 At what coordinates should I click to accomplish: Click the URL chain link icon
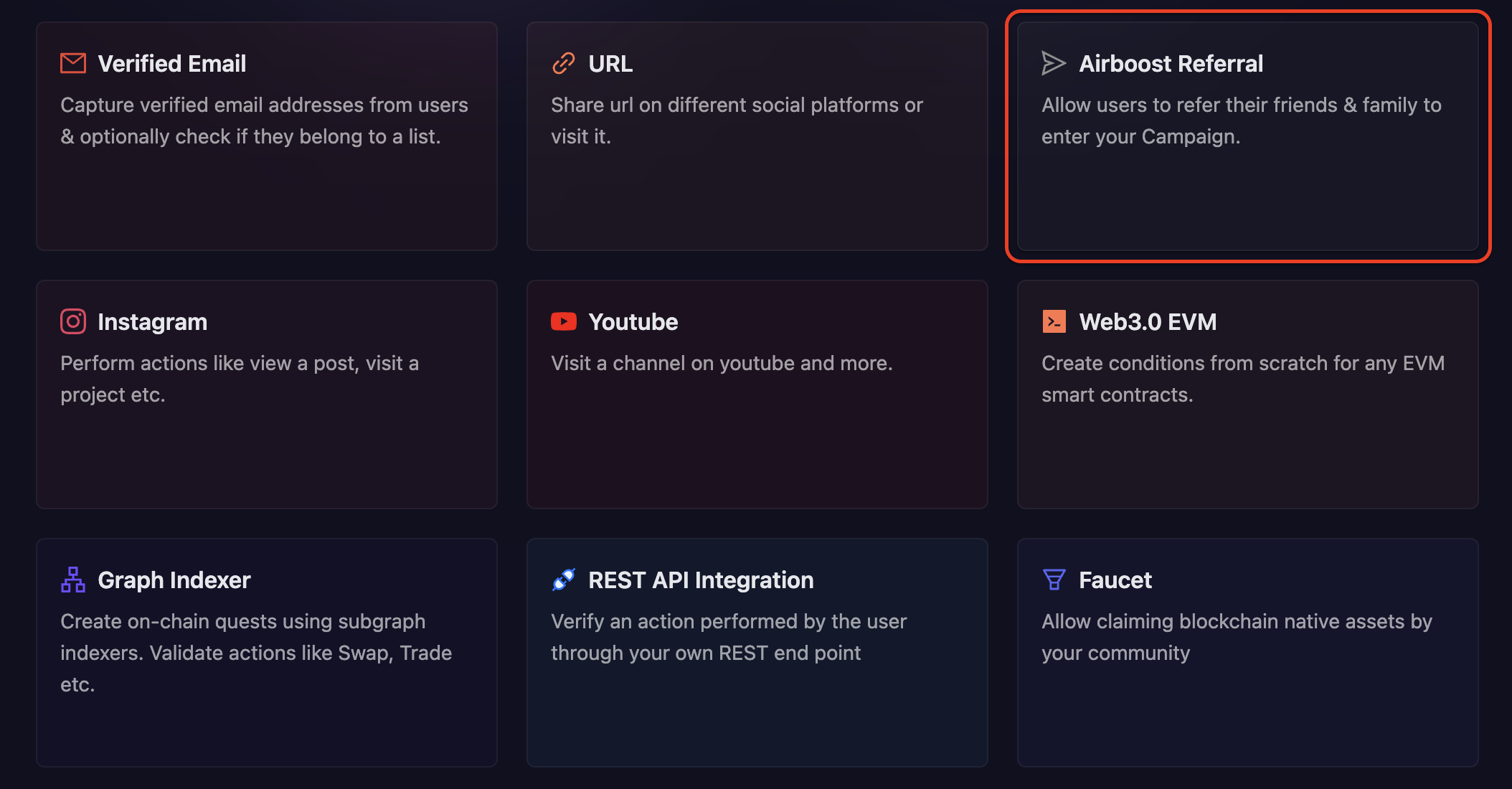[x=564, y=63]
